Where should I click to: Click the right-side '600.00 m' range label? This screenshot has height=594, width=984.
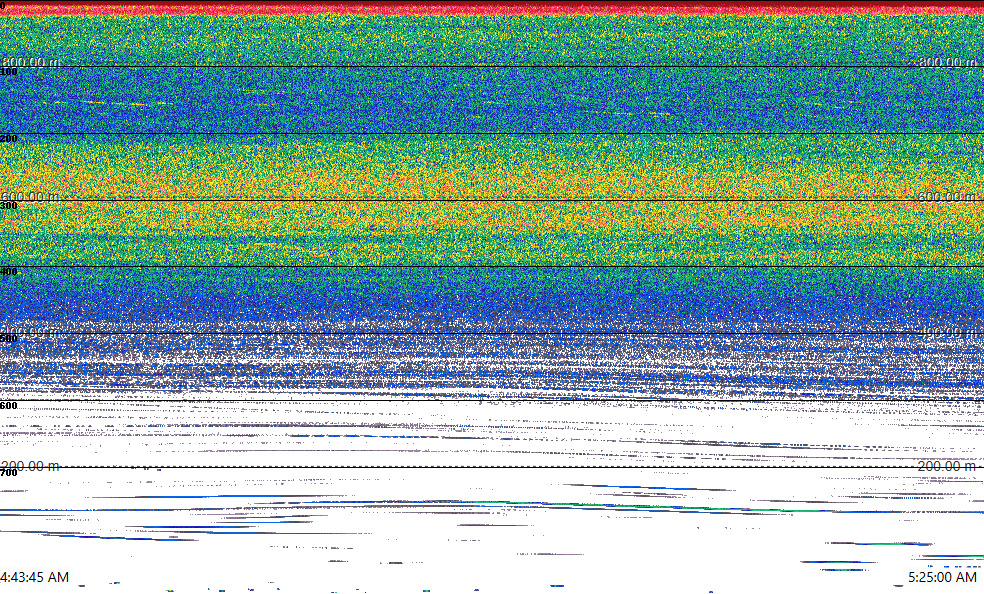pos(947,196)
